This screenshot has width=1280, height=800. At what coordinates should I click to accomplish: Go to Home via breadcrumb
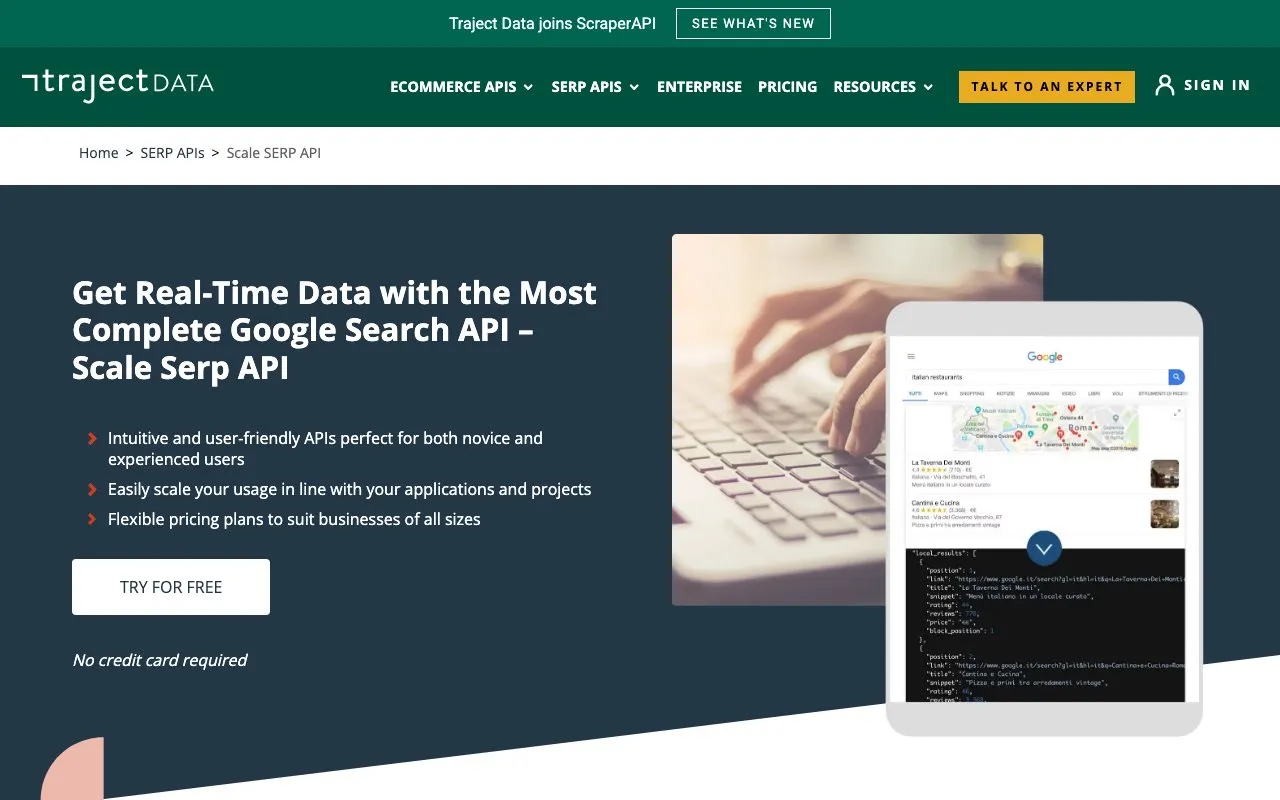coord(99,153)
